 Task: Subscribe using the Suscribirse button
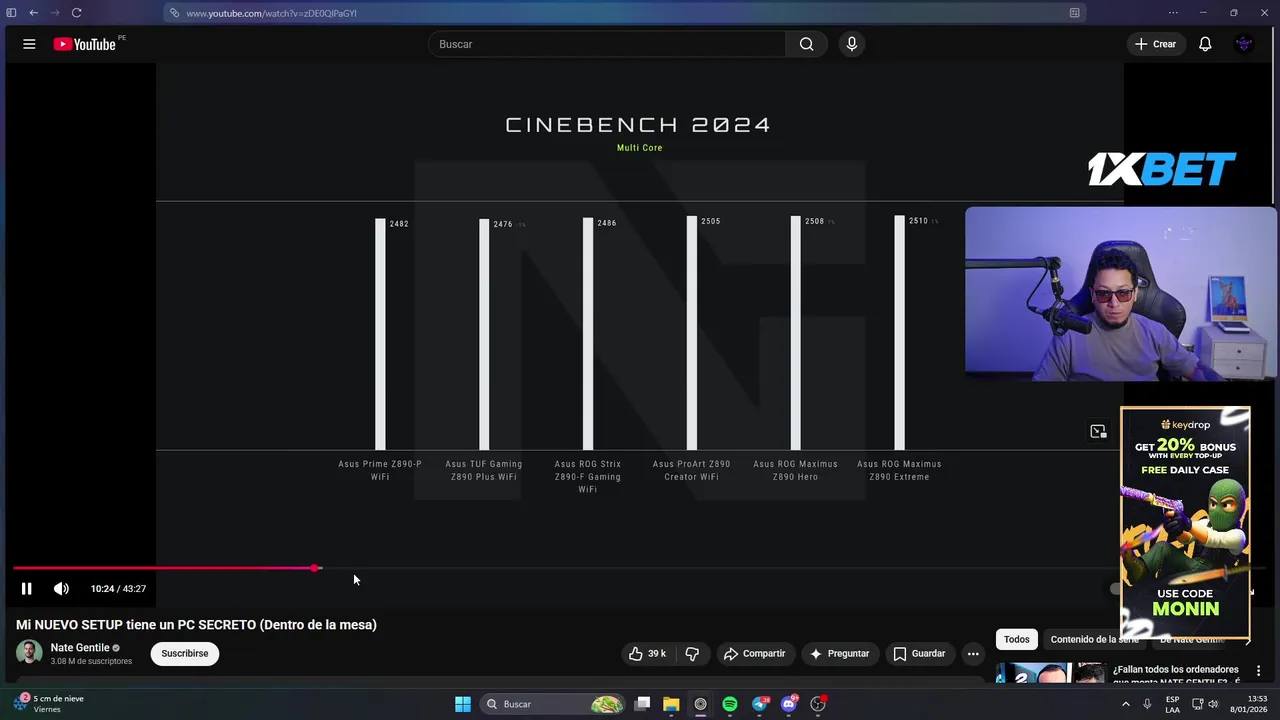tap(185, 654)
